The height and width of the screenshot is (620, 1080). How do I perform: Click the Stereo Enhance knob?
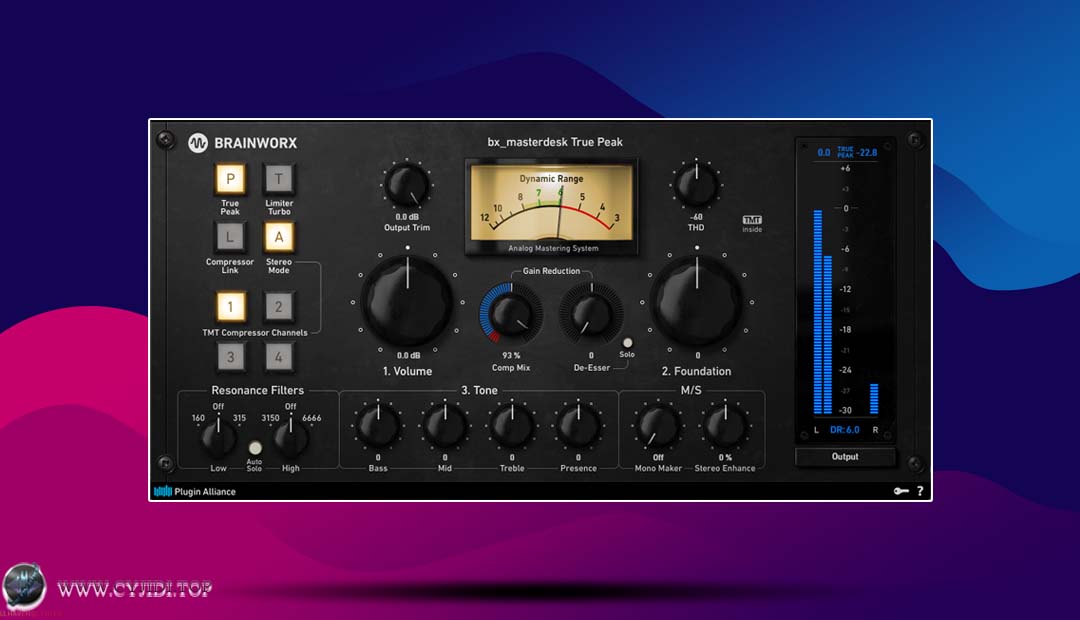point(725,425)
